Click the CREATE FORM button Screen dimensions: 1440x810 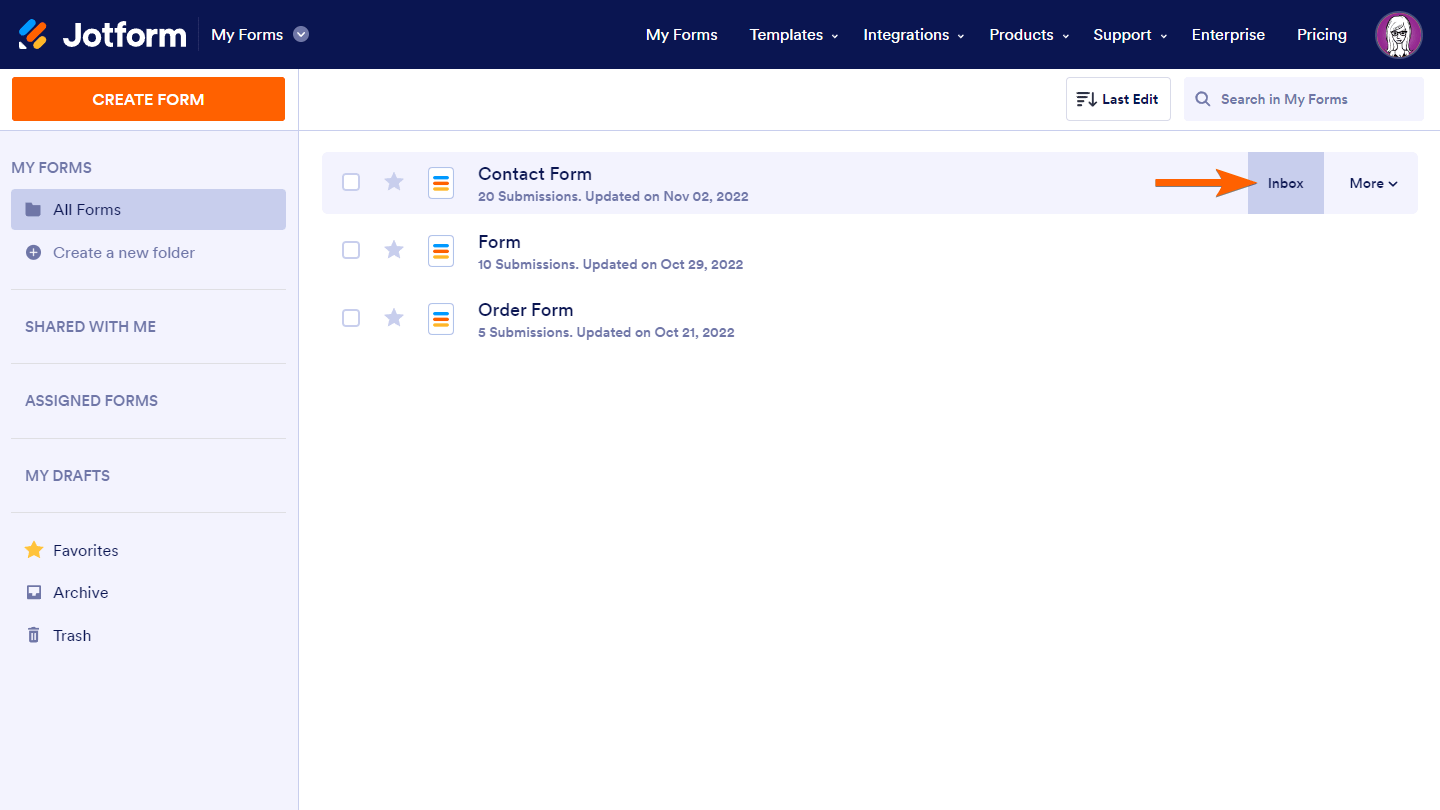[148, 99]
